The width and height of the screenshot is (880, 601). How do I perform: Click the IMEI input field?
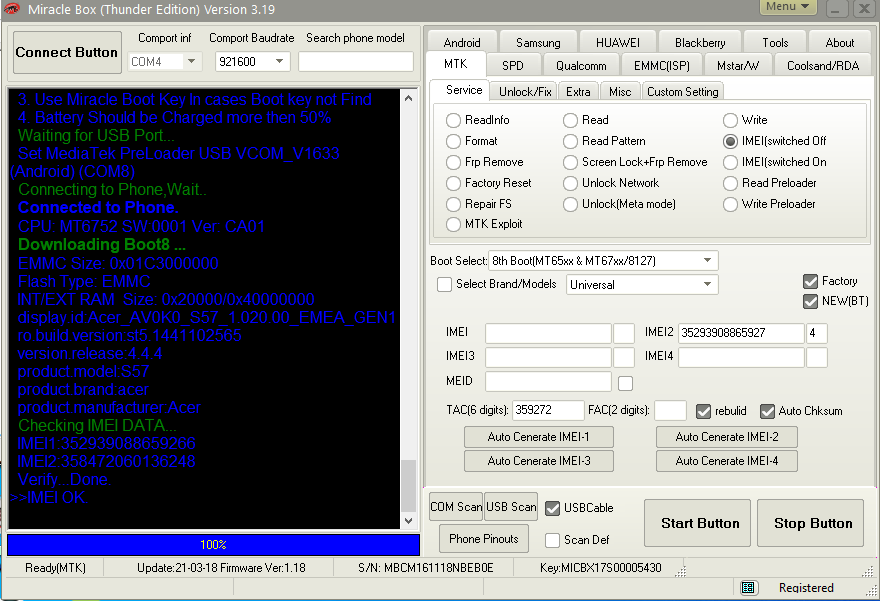[x=548, y=333]
